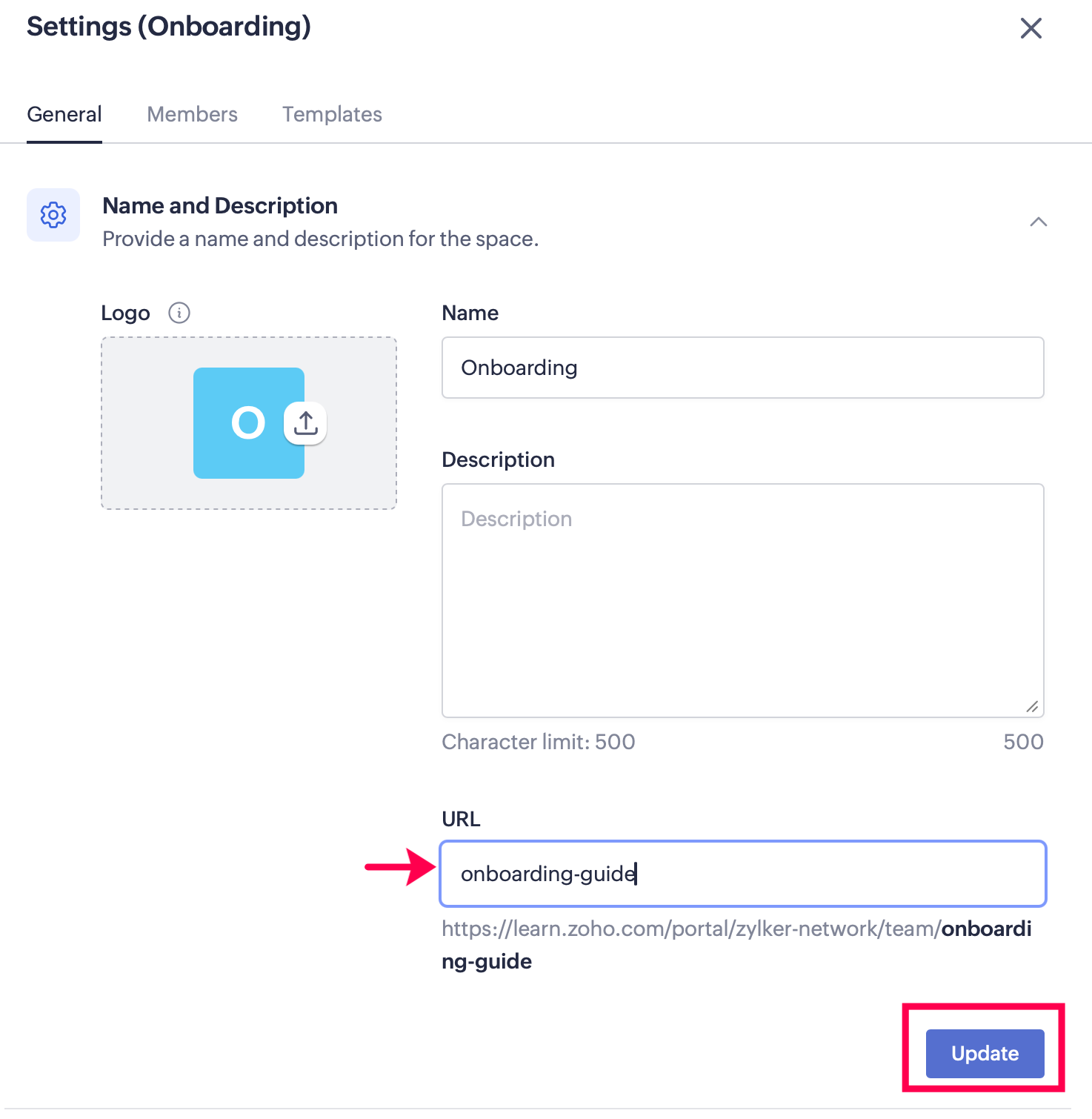
Task: Focus the URL field with onboarding-guide
Action: pyautogui.click(x=742, y=874)
